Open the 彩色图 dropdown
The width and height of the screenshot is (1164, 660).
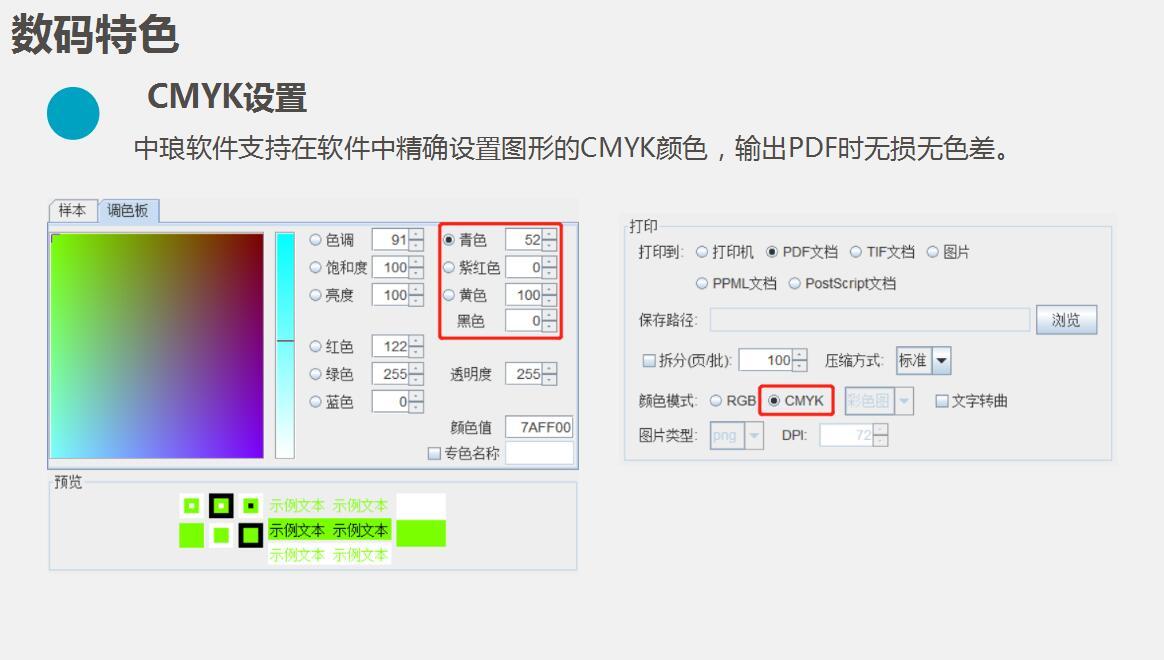(904, 401)
